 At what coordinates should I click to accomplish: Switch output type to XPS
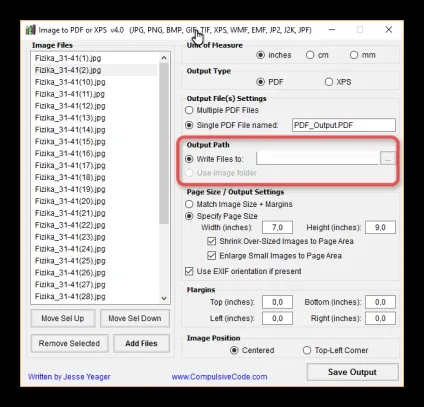click(x=329, y=82)
